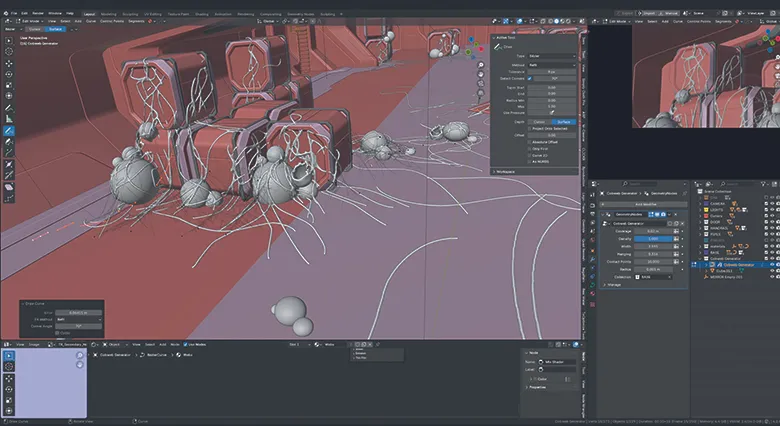
Task: Remove the GeometryNodes modifier with X
Action: pos(676,214)
